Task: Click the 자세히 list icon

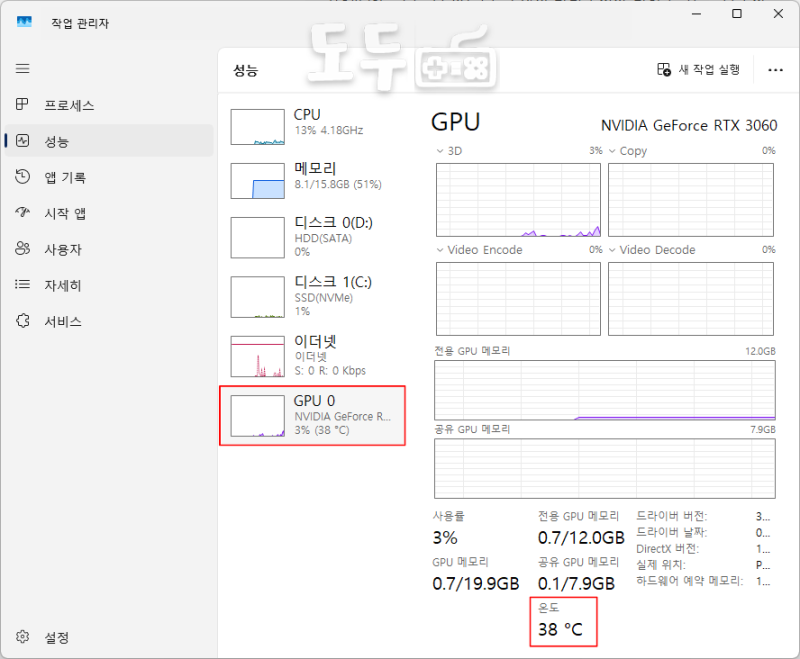Action: pos(22,285)
